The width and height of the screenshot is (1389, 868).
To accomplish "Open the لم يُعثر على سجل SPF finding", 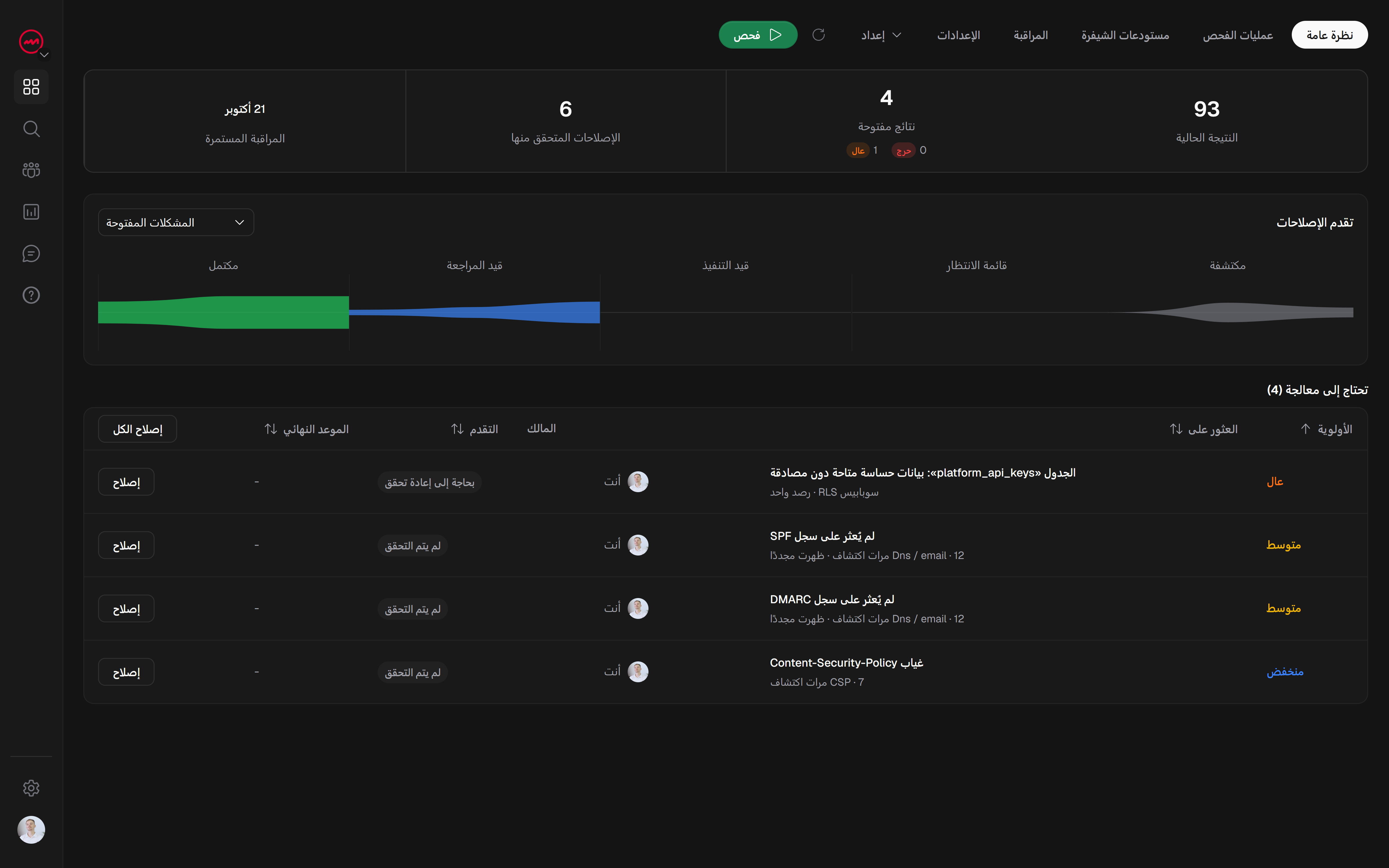I will pyautogui.click(x=822, y=536).
